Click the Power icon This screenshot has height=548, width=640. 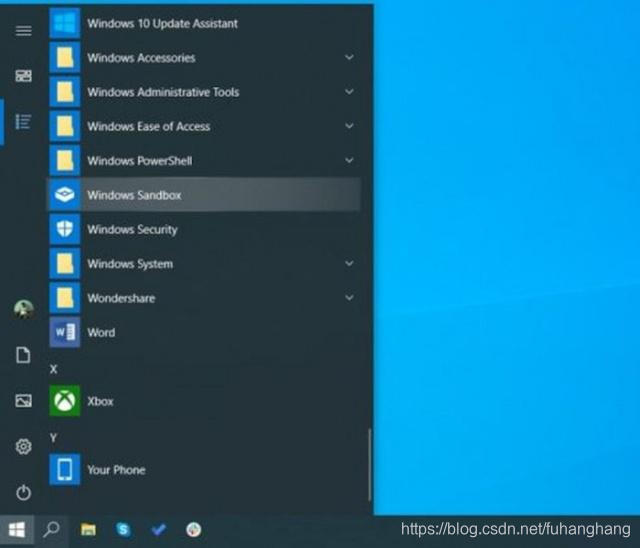23,493
